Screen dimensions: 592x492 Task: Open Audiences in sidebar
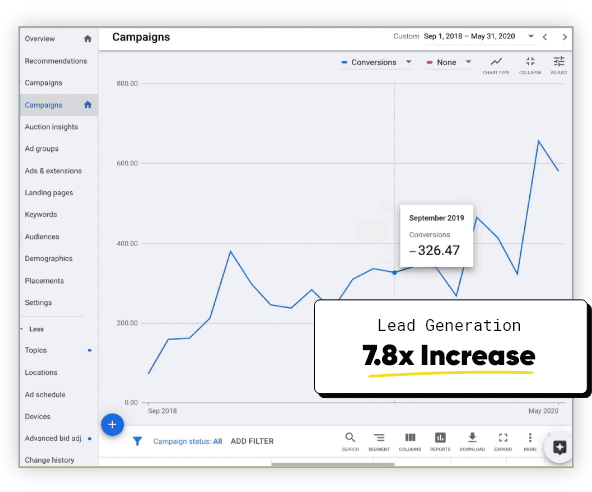coord(42,237)
